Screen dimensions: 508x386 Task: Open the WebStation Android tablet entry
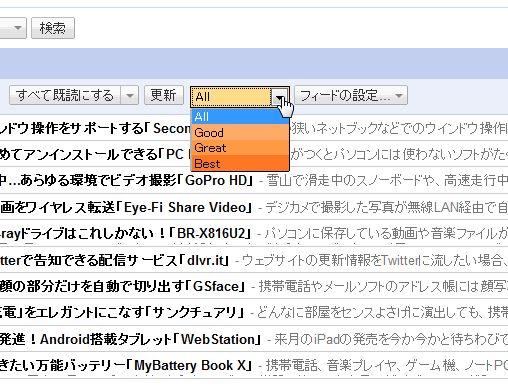click(x=254, y=339)
